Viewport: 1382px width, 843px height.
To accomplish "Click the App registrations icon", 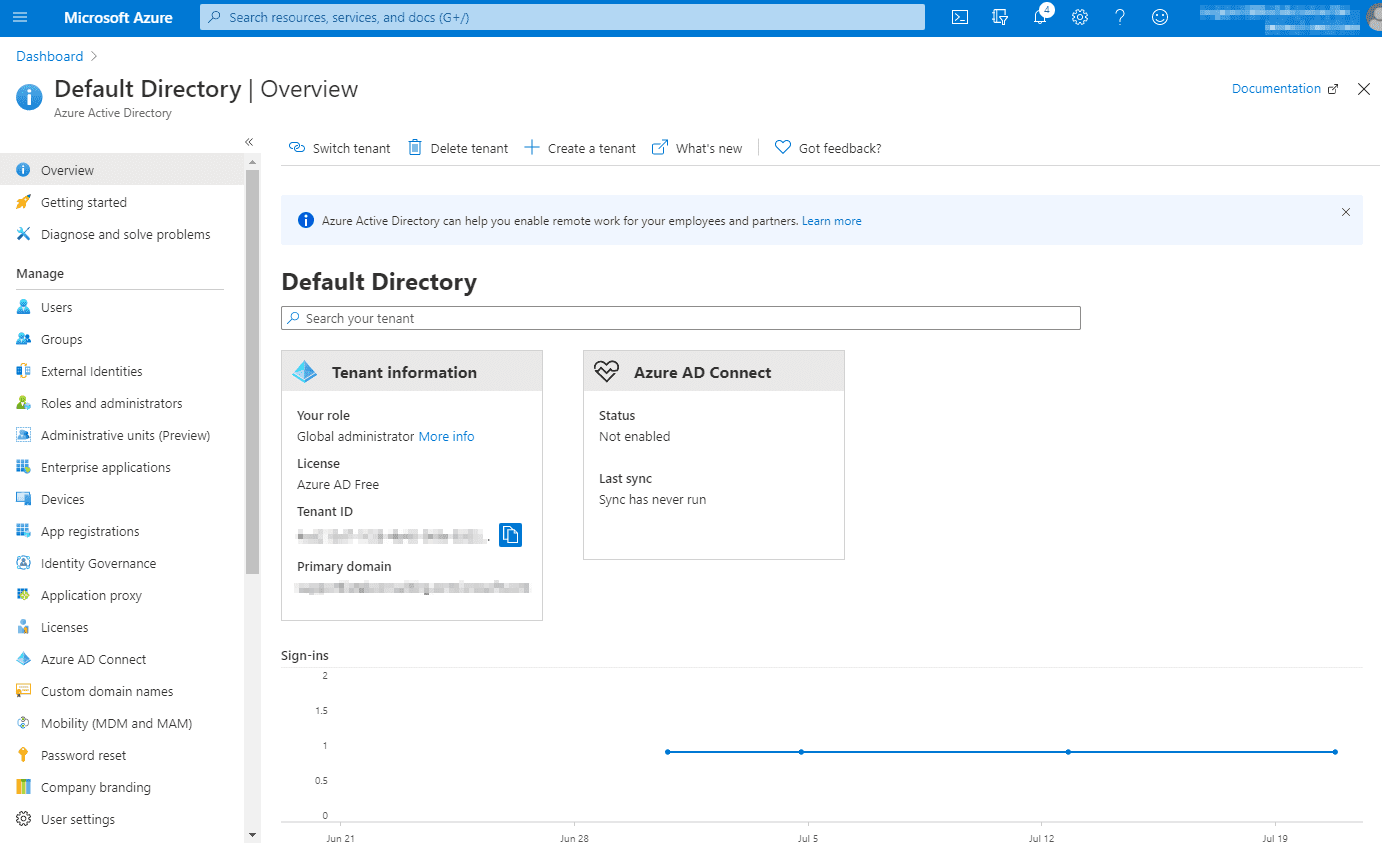I will tap(23, 531).
